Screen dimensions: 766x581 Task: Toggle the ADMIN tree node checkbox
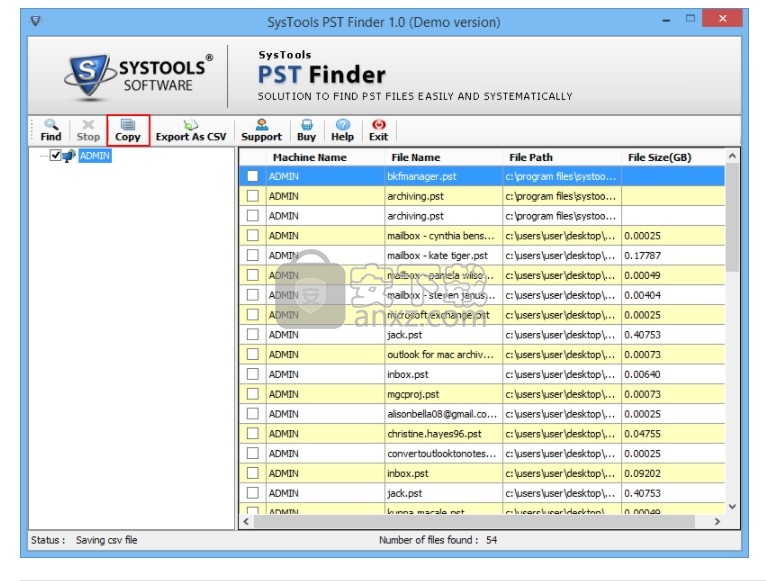pyautogui.click(x=55, y=155)
